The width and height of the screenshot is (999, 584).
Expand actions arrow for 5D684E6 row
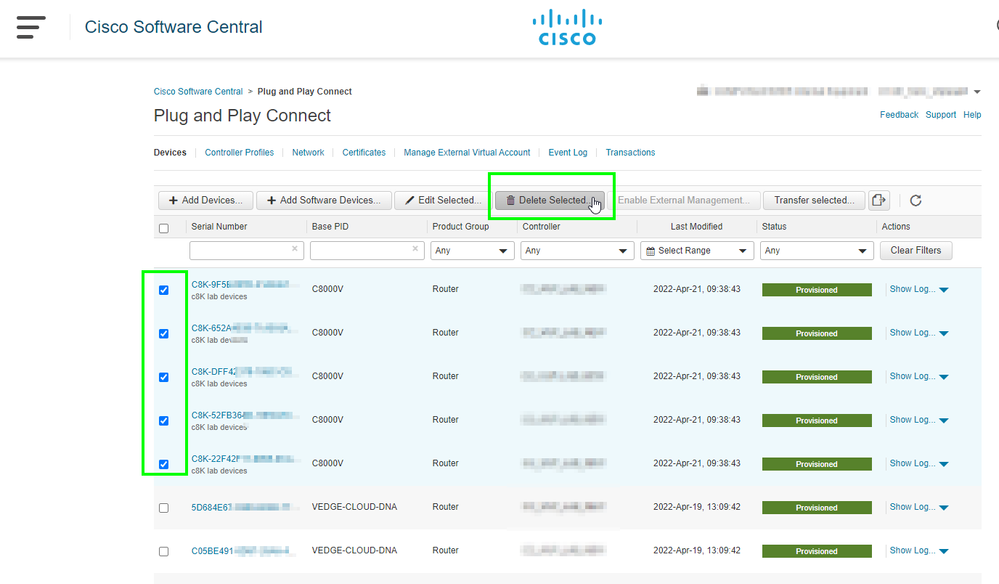pyautogui.click(x=944, y=508)
